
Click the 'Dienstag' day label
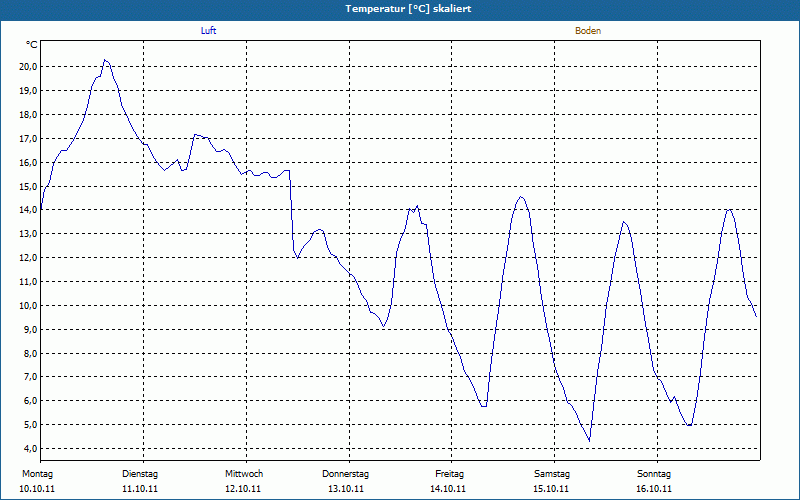(140, 474)
